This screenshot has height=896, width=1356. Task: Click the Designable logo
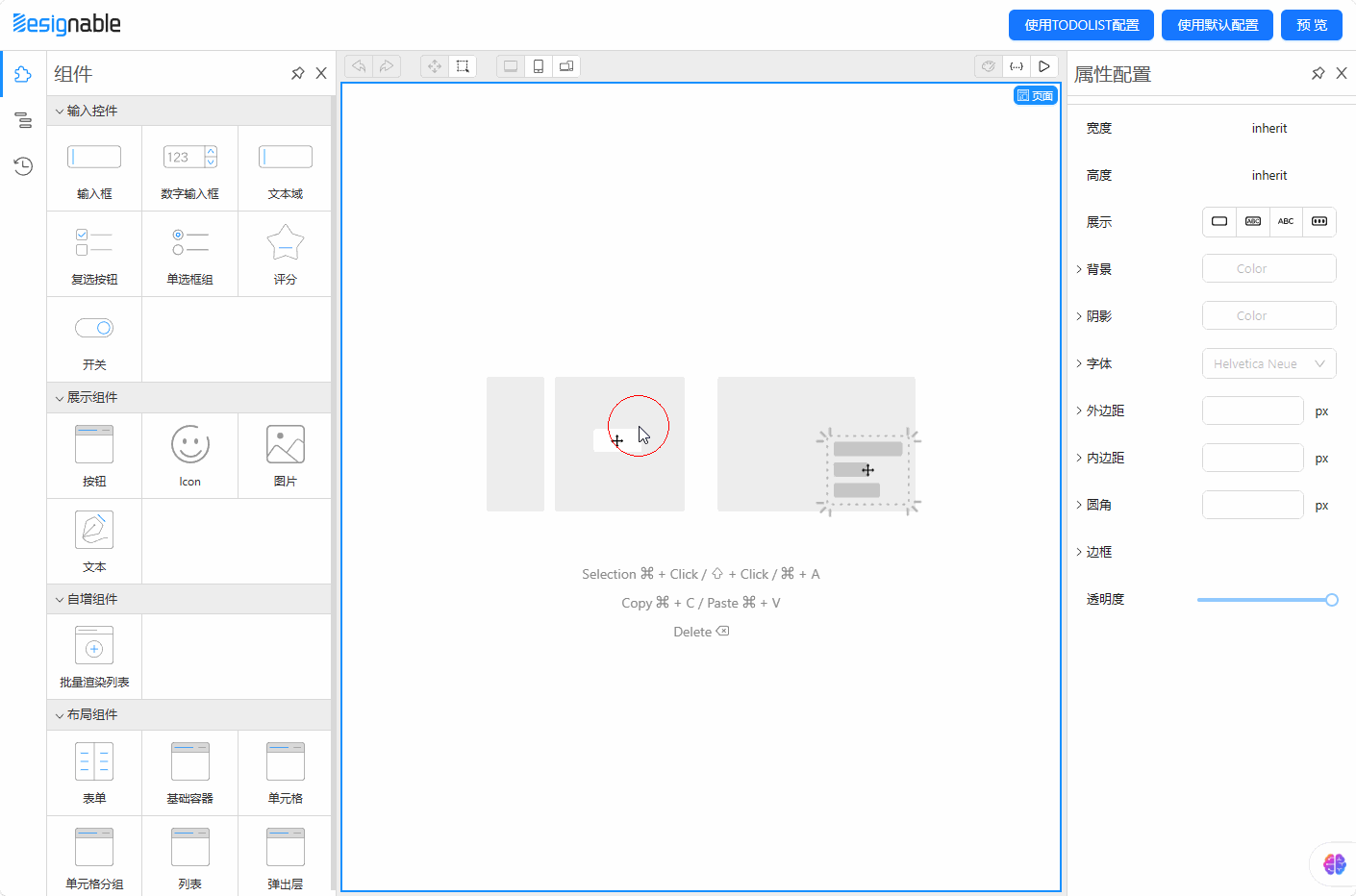(x=66, y=24)
